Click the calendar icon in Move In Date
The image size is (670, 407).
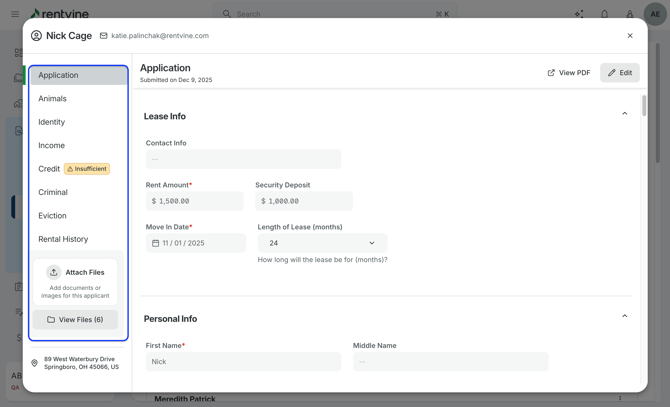[x=155, y=243]
